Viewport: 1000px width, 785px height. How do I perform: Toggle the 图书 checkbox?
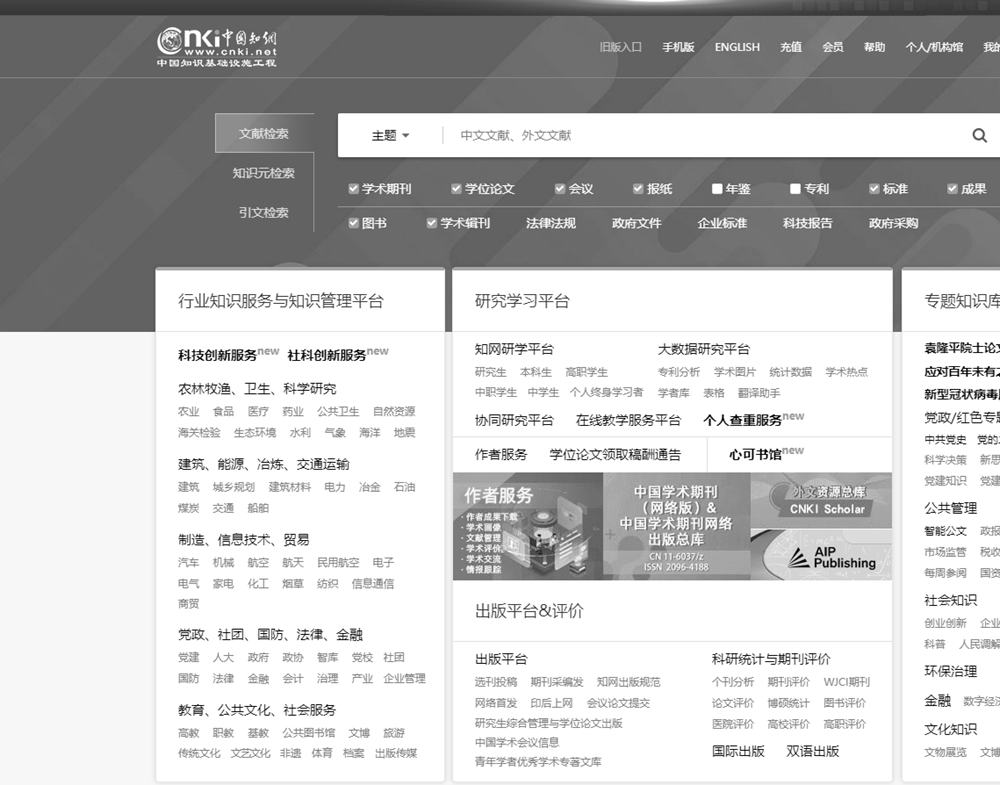(353, 223)
